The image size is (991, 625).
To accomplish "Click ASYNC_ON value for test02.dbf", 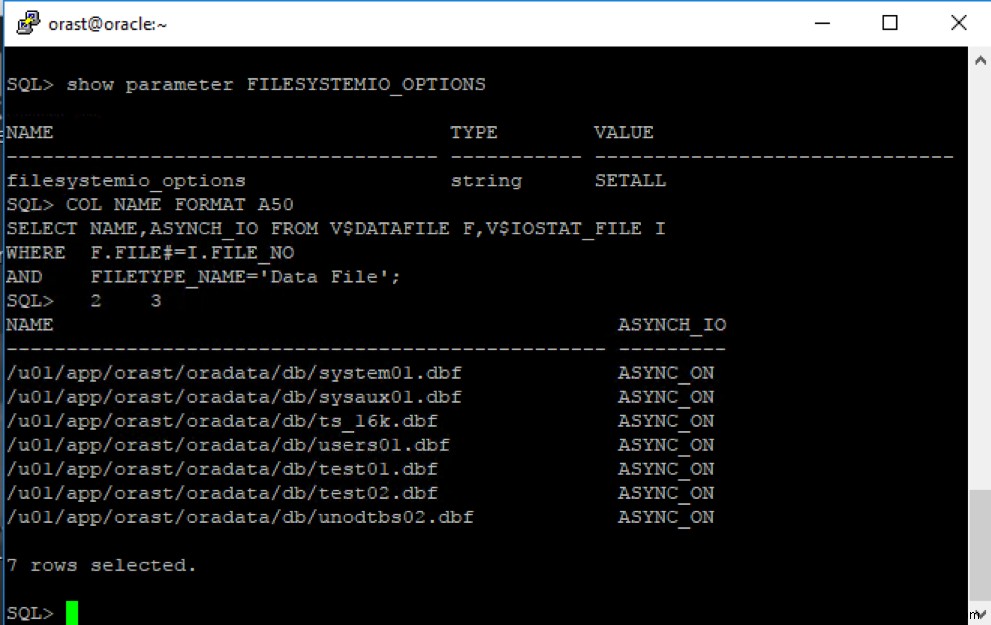I will click(666, 494).
